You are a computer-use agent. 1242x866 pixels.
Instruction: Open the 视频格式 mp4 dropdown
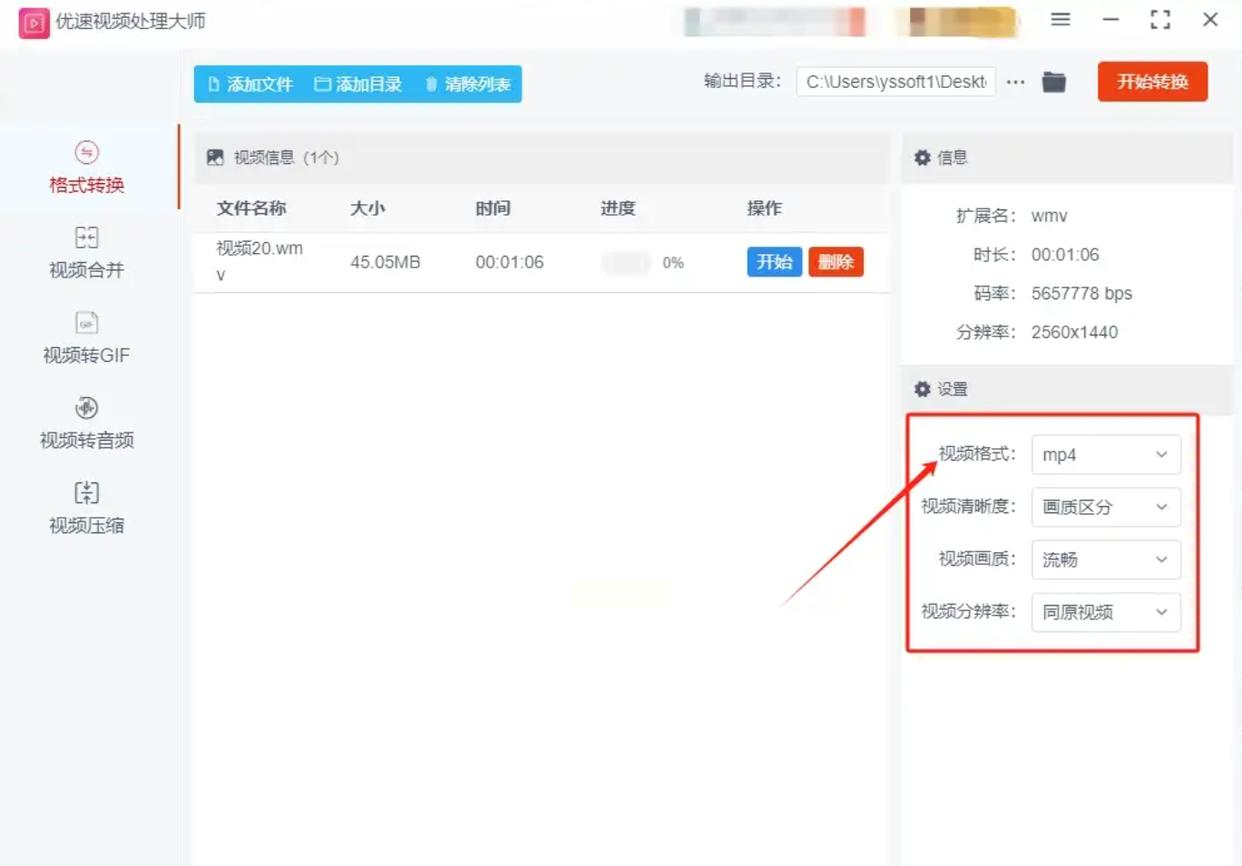pyautogui.click(x=1106, y=455)
